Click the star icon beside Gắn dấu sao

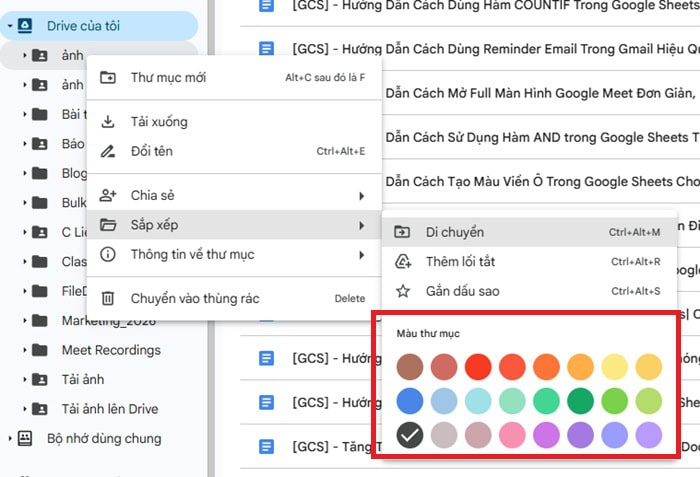point(403,291)
